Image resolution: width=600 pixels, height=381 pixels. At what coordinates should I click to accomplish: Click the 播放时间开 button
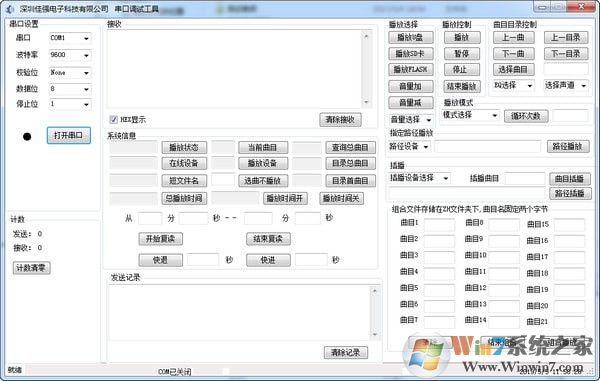click(285, 198)
